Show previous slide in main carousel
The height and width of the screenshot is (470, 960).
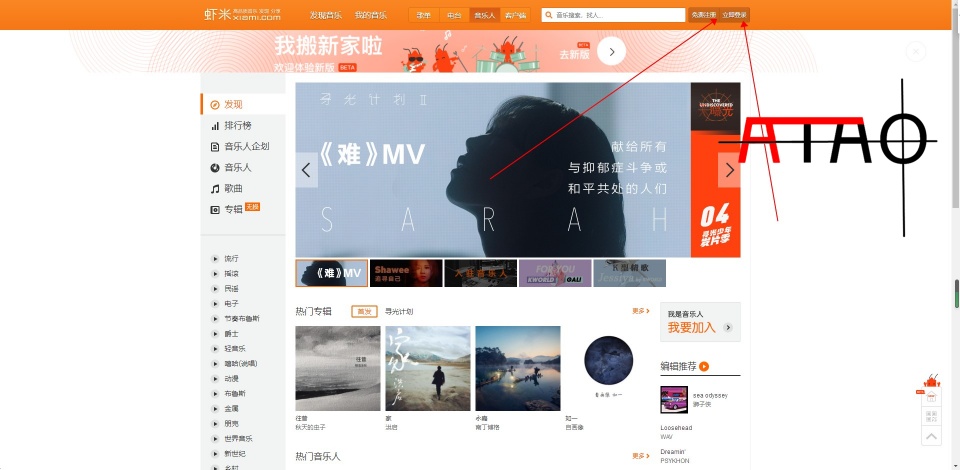(x=306, y=170)
